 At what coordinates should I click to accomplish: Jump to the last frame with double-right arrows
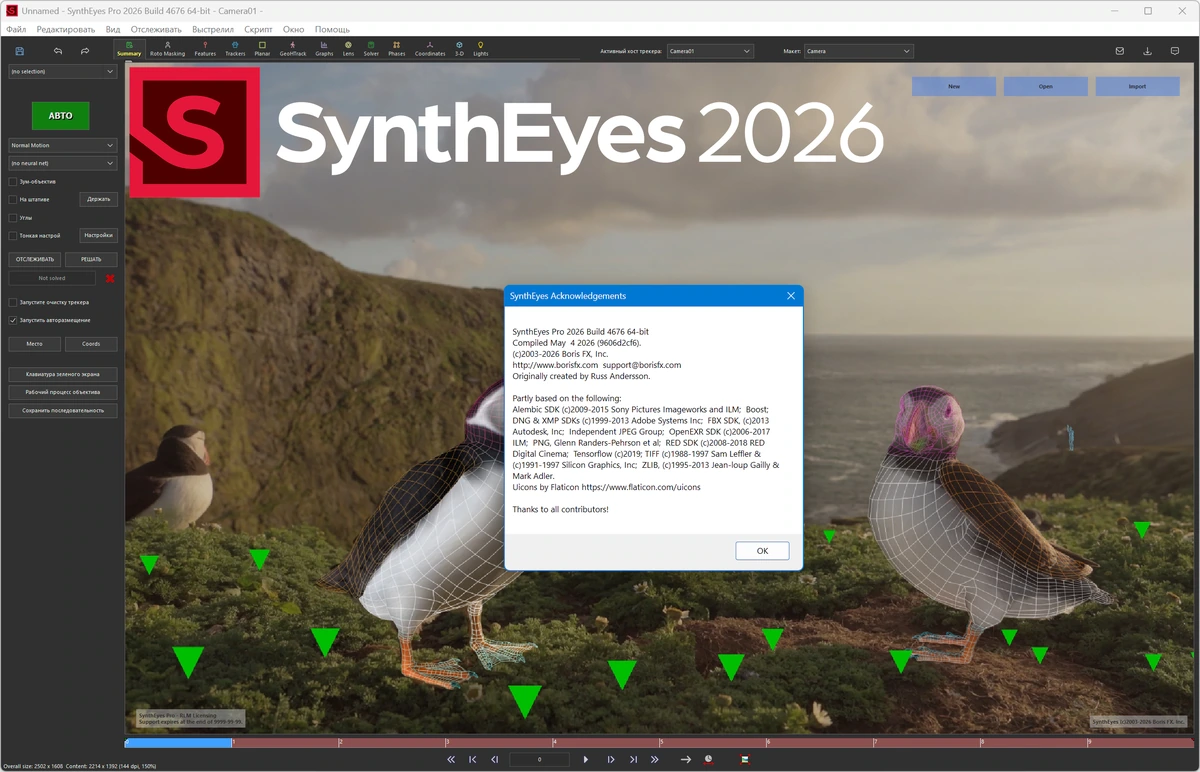[x=655, y=760]
